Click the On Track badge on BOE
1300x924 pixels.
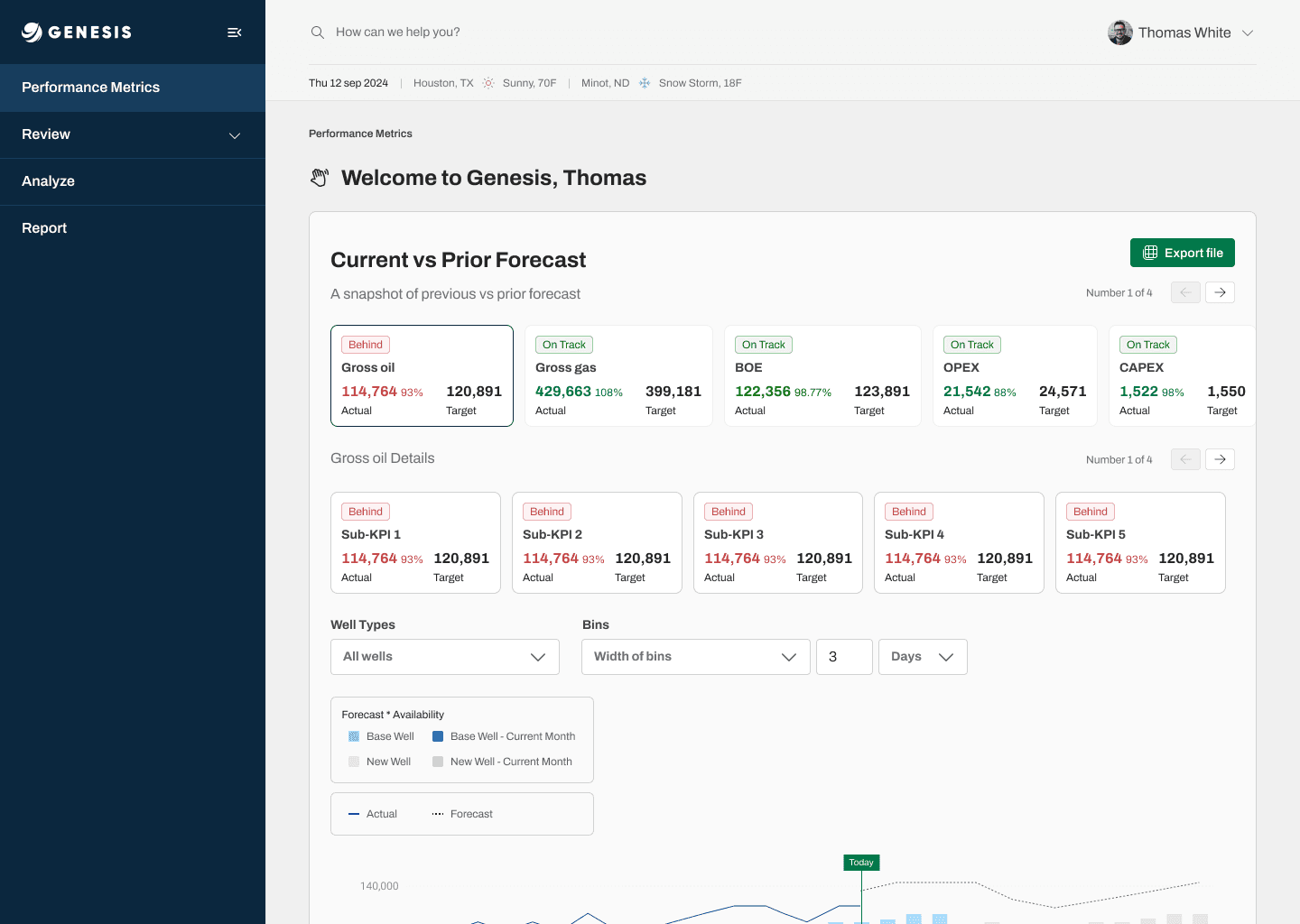pyautogui.click(x=764, y=345)
